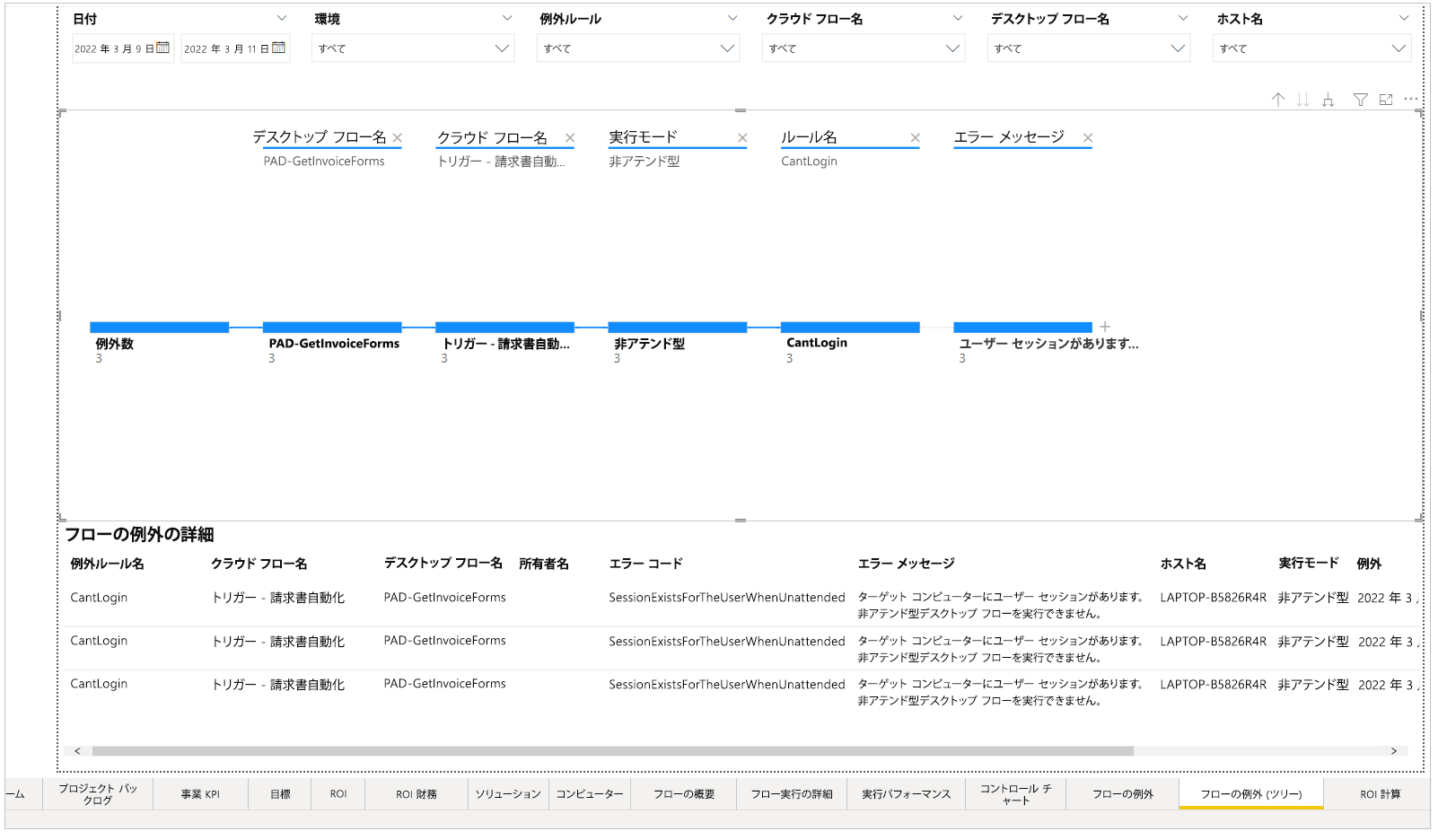1438x840 pixels.
Task: Switch to 目標 tab
Action: coord(280,794)
